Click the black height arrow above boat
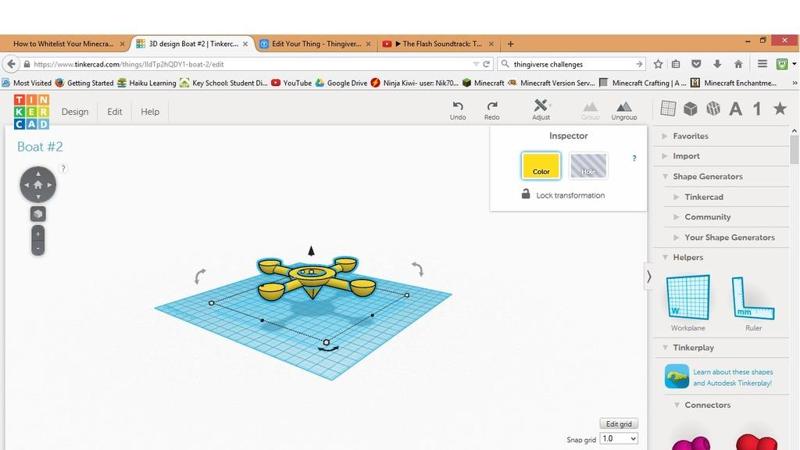The width and height of the screenshot is (800, 450). pyautogui.click(x=311, y=251)
